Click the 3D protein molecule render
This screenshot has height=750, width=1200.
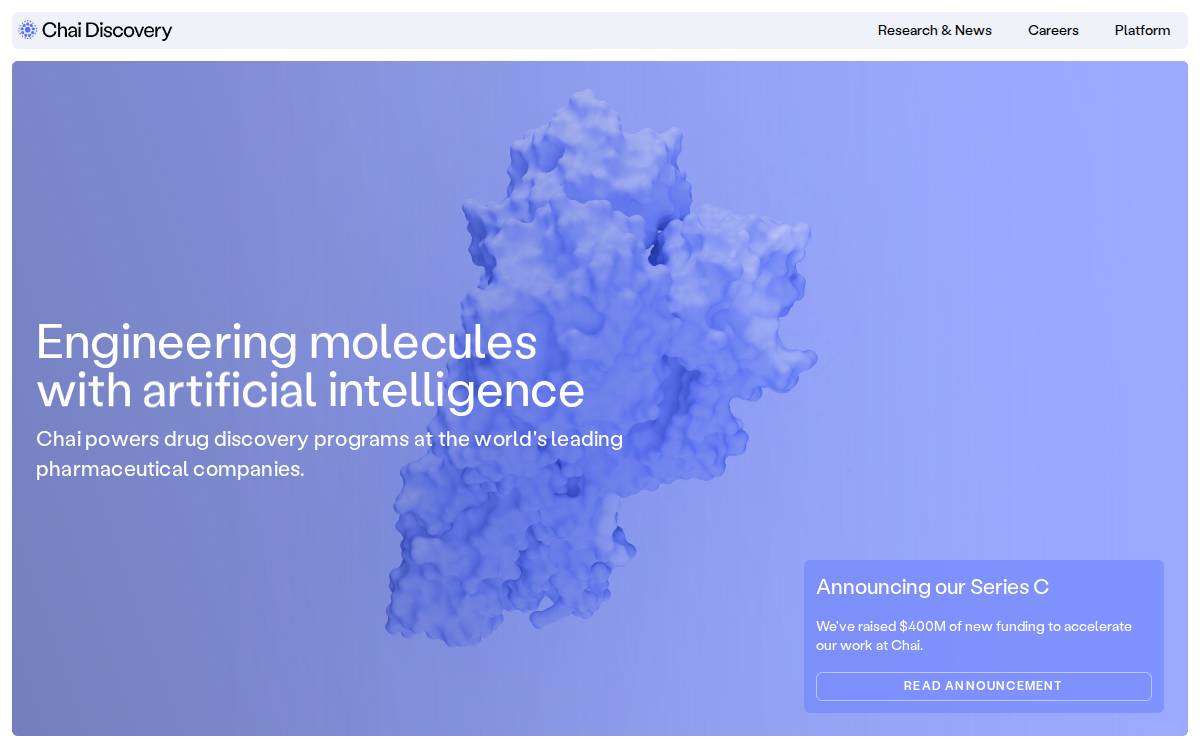pyautogui.click(x=600, y=370)
